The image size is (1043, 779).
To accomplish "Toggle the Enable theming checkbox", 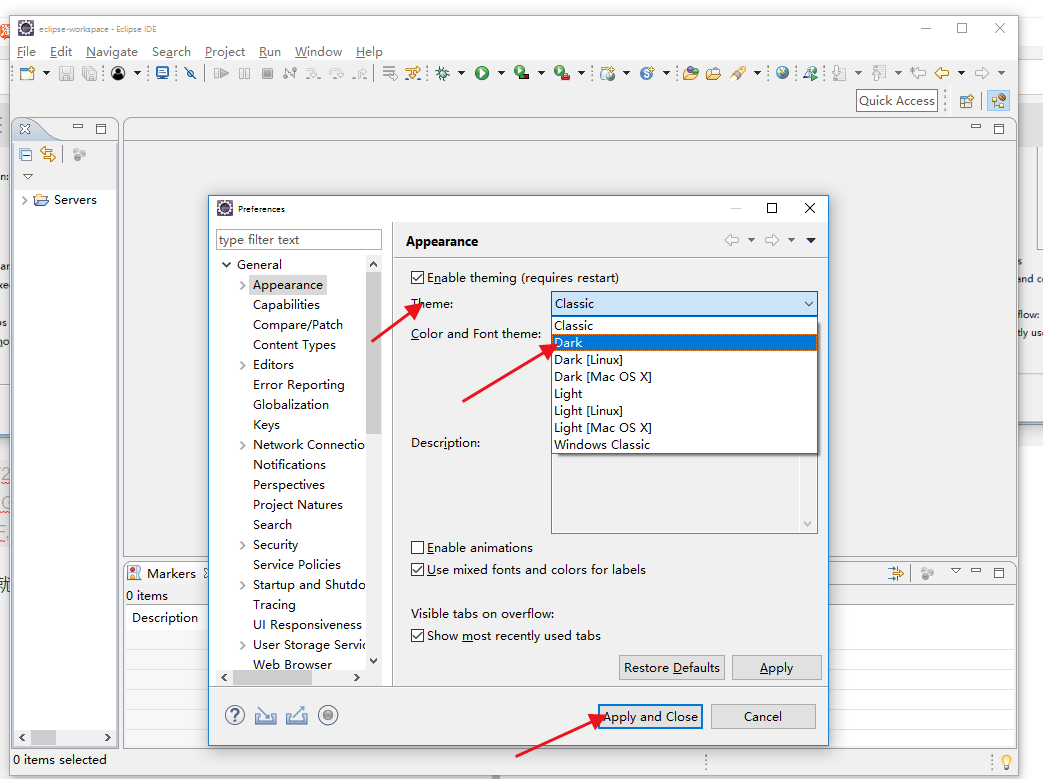I will [418, 277].
